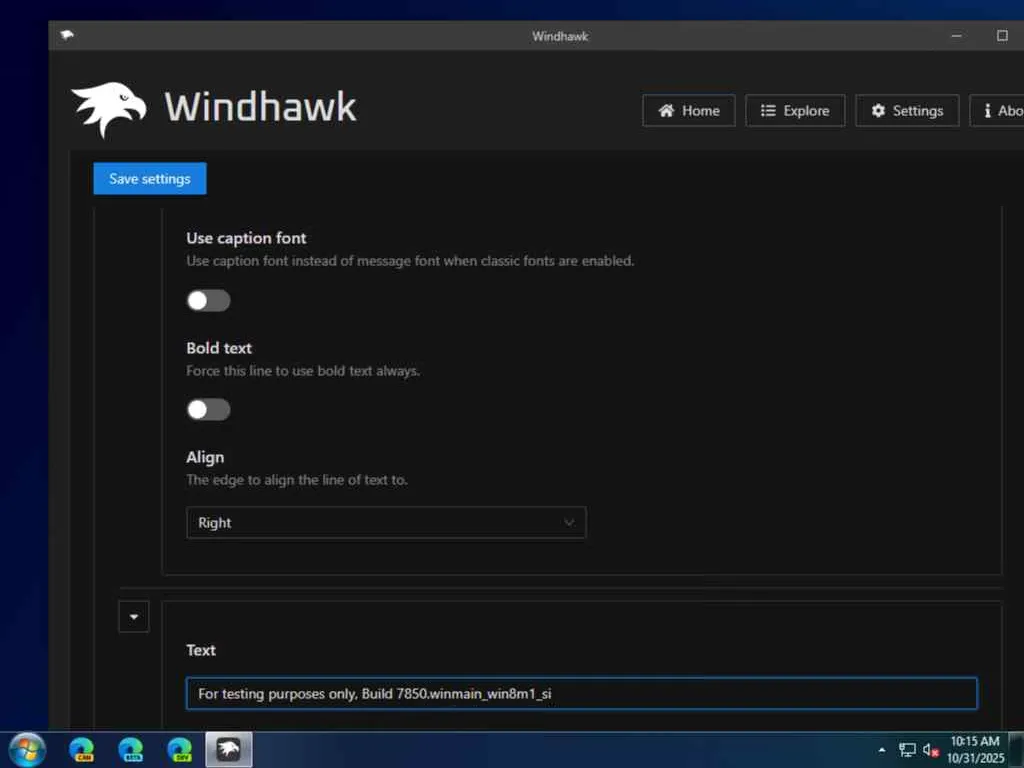Click the Windhawk eagle logo
The image size is (1024, 768).
click(x=108, y=108)
